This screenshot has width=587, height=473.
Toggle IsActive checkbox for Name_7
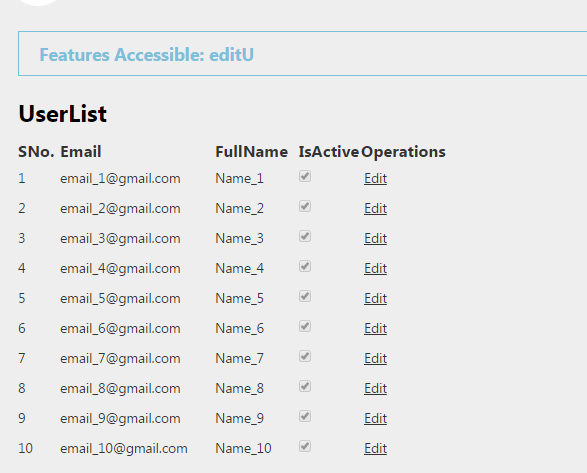point(305,356)
